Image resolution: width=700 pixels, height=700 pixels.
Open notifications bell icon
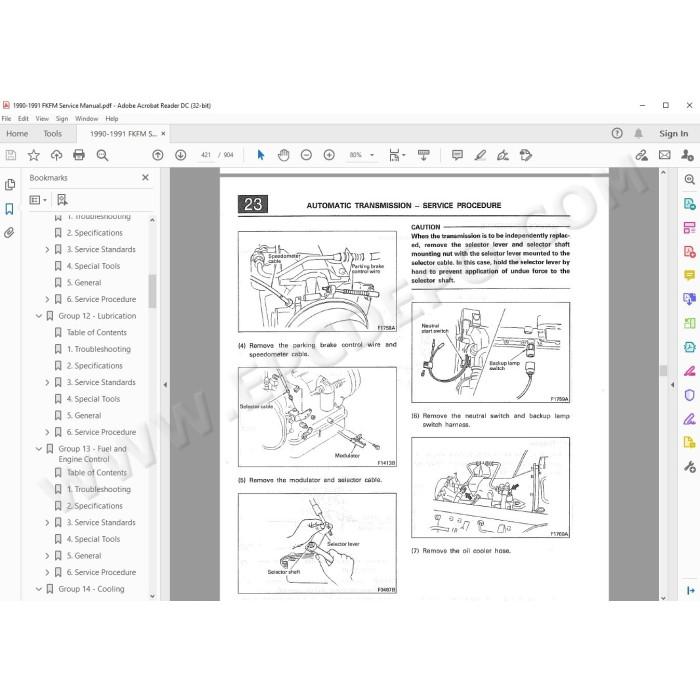coord(638,133)
